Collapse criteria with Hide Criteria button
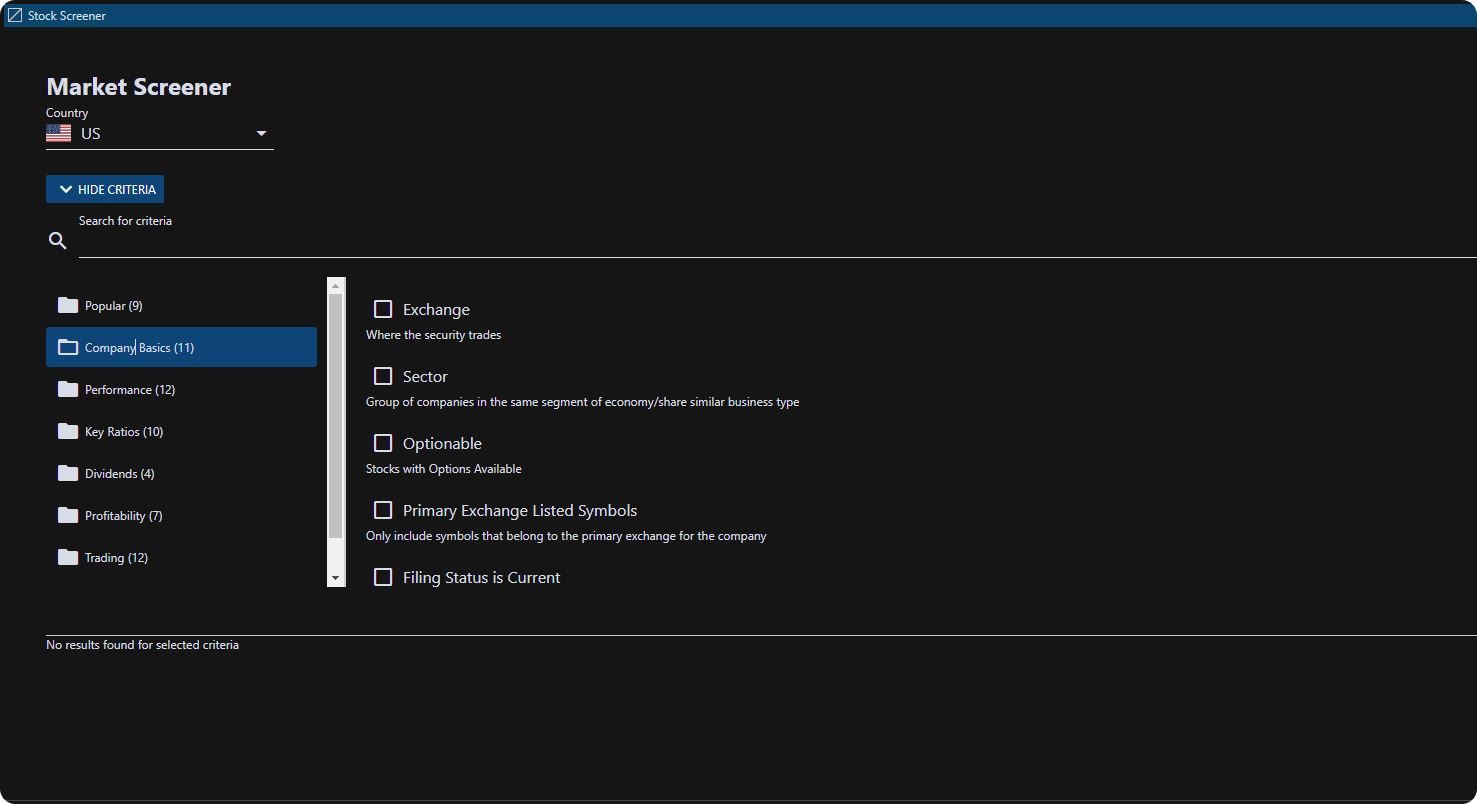Image resolution: width=1477 pixels, height=804 pixels. (x=105, y=189)
